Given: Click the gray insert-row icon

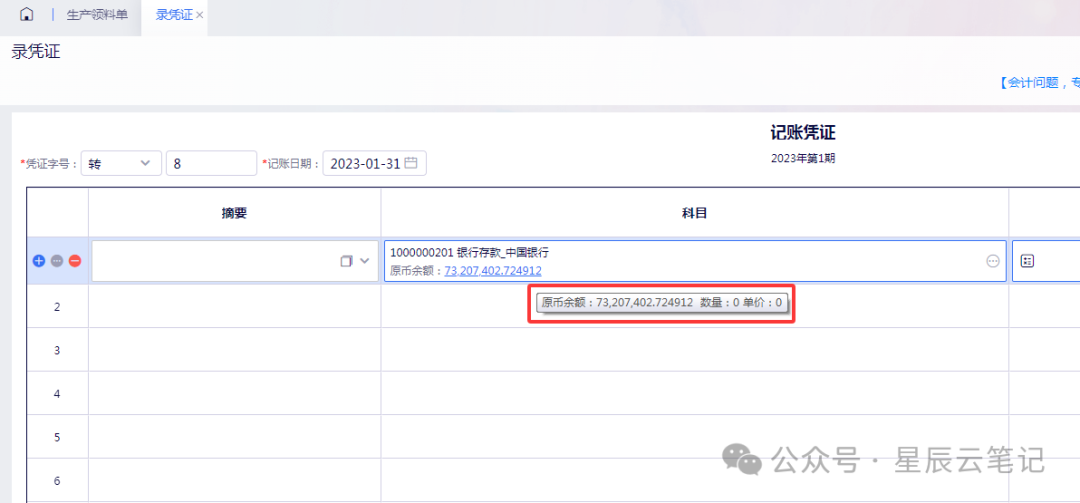Looking at the screenshot, I should click(x=57, y=261).
